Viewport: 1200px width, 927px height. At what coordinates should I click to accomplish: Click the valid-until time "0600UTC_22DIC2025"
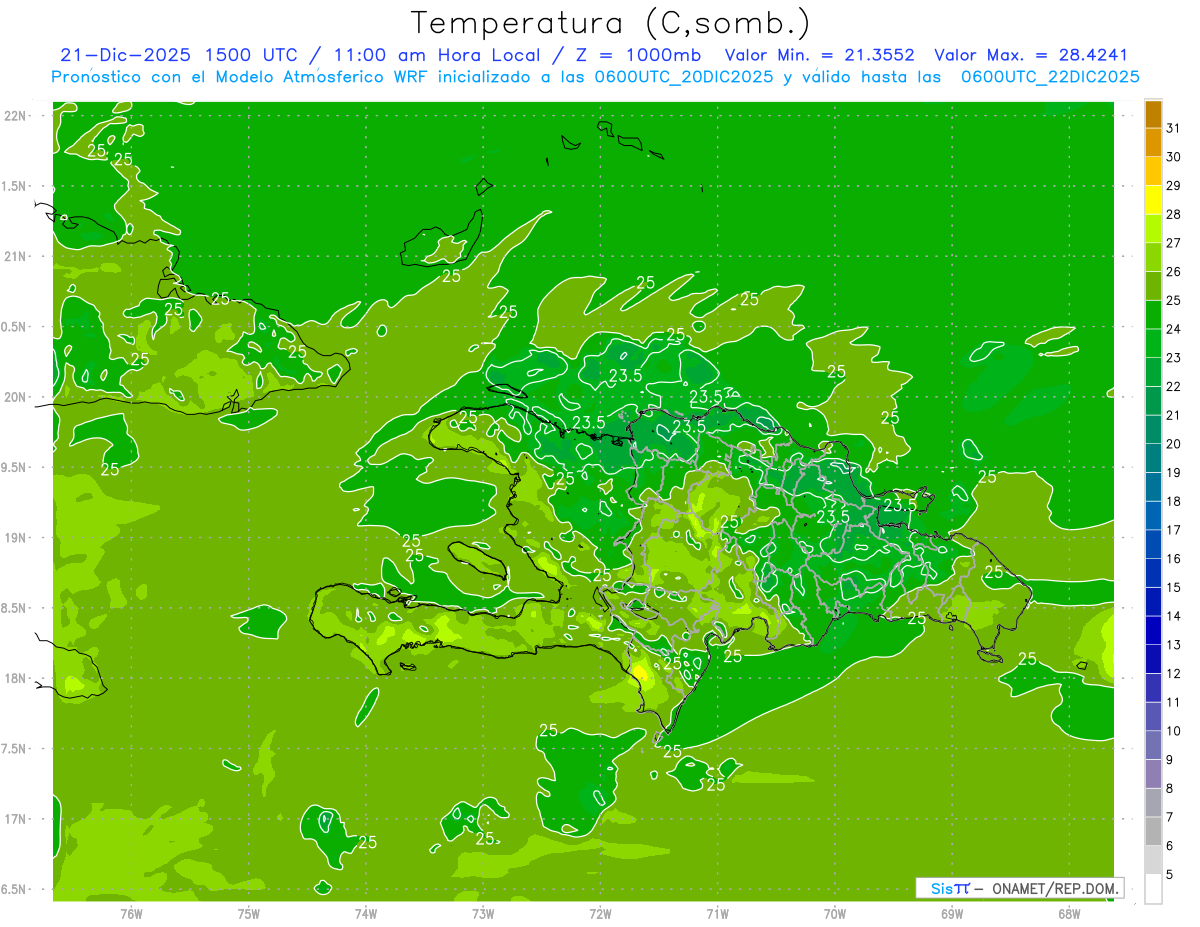pyautogui.click(x=1050, y=77)
